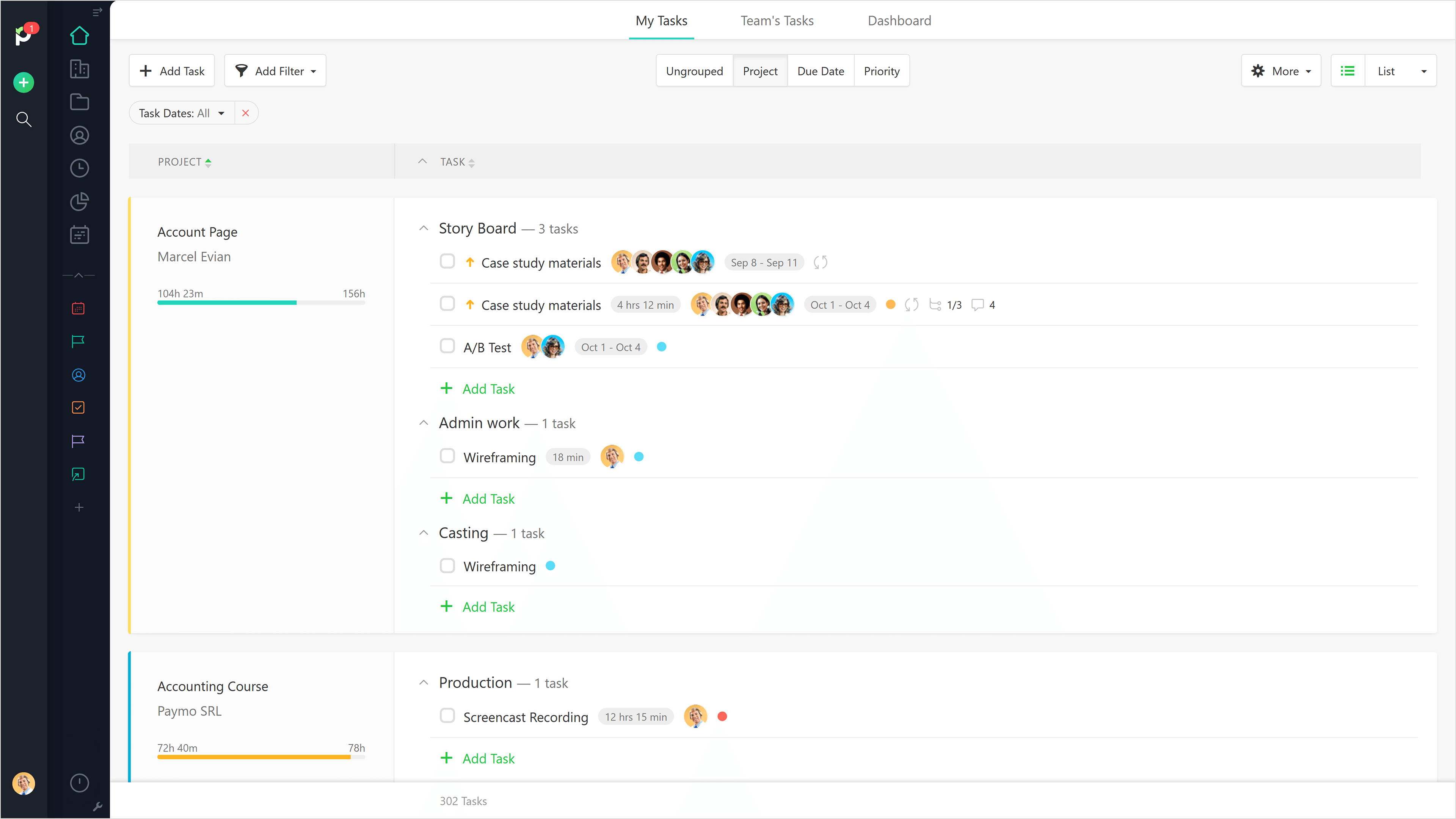Image resolution: width=1456 pixels, height=819 pixels.
Task: Click the comments icon on Case study materials
Action: click(977, 305)
